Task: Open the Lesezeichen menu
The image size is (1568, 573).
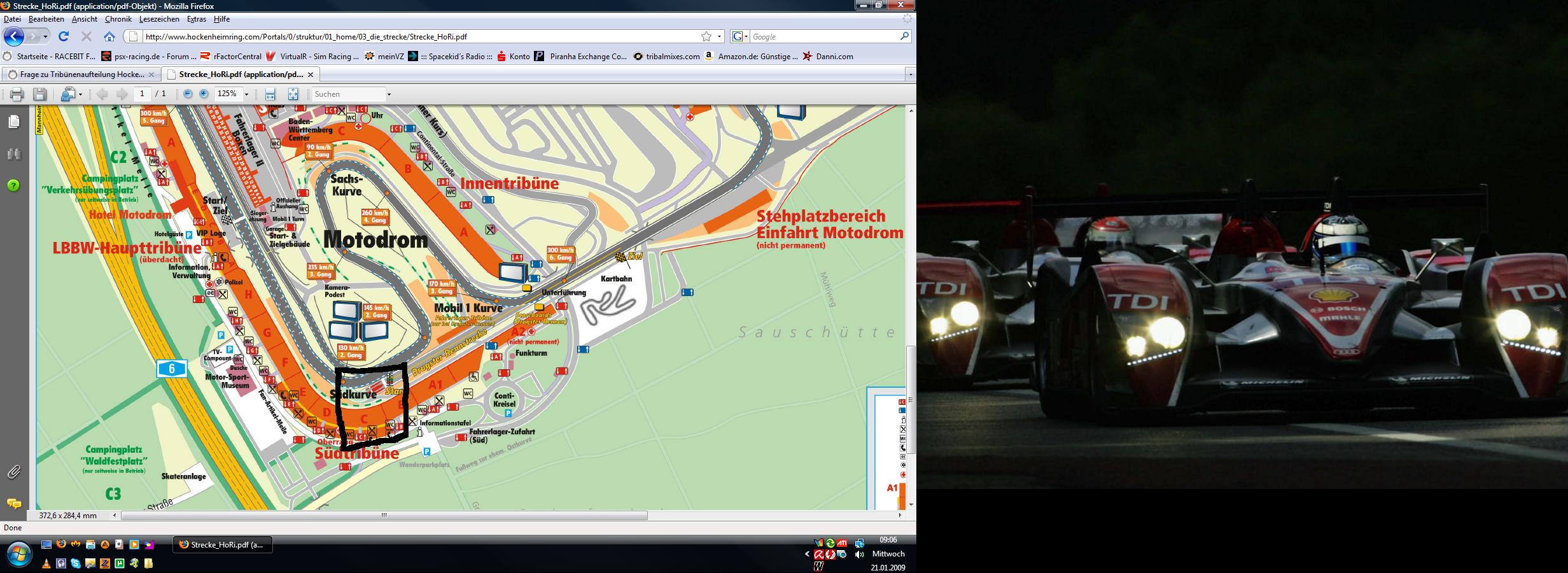Action: 159,19
